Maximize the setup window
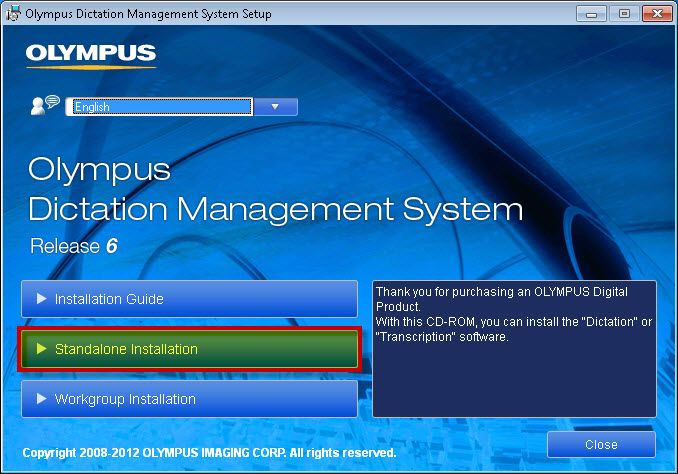 coord(624,14)
